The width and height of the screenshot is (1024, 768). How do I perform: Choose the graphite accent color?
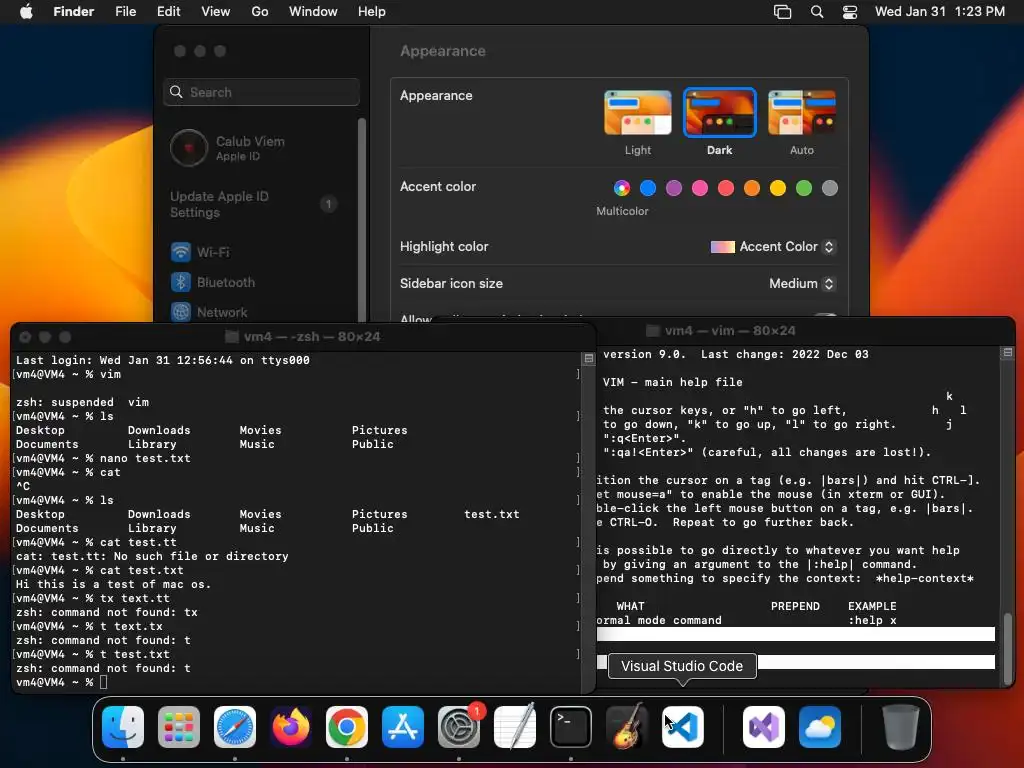coord(829,188)
